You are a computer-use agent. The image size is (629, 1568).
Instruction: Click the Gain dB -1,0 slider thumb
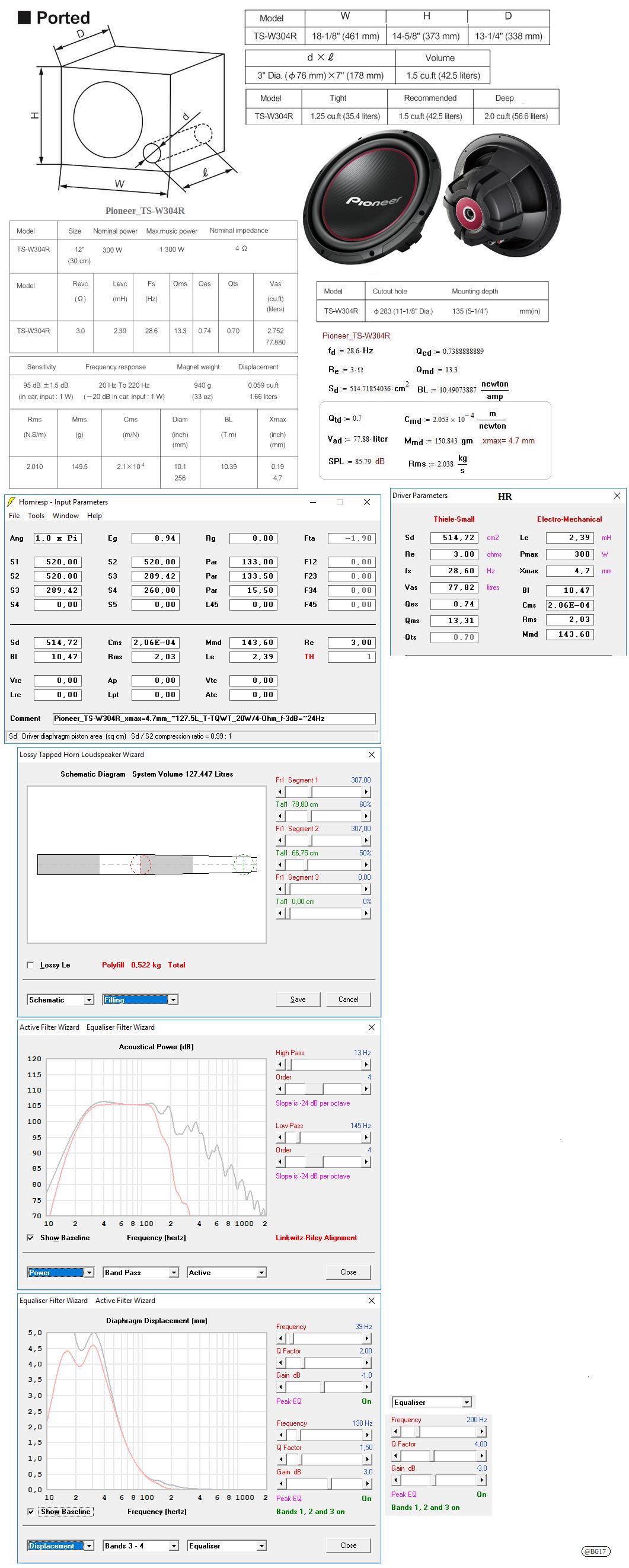pos(323,1387)
